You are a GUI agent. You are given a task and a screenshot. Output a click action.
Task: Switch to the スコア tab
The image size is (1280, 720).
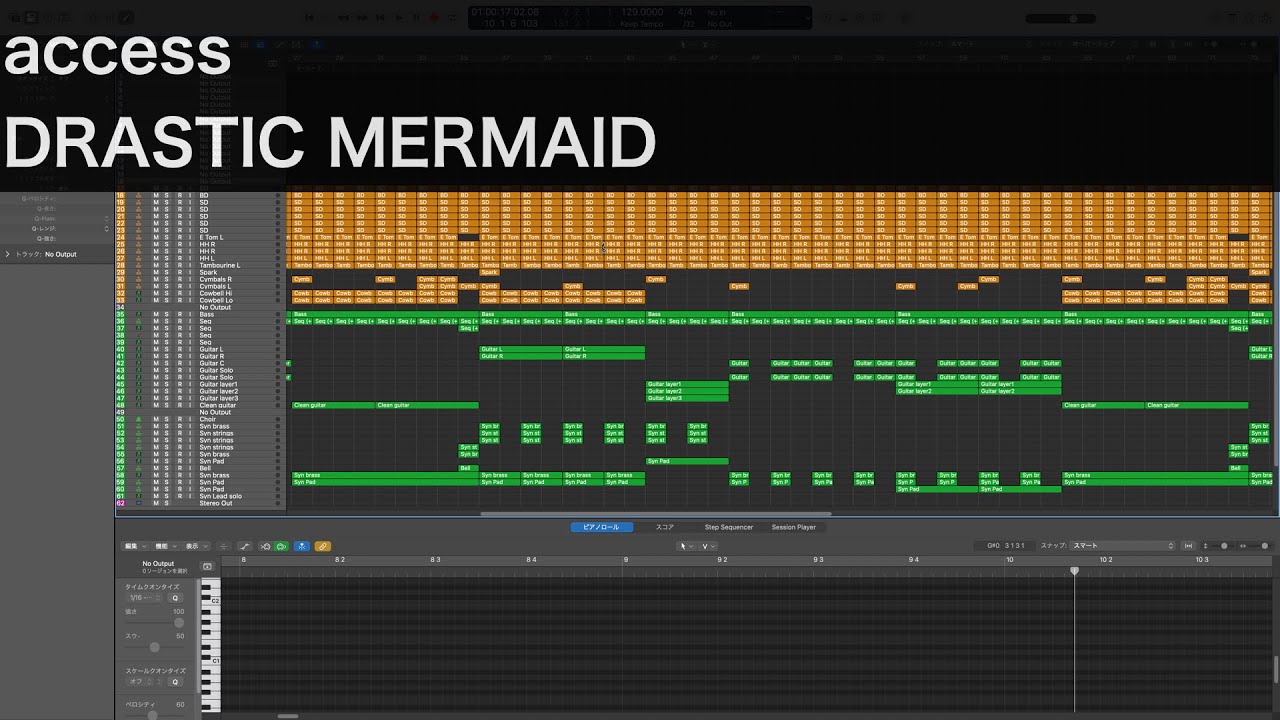pyautogui.click(x=665, y=527)
